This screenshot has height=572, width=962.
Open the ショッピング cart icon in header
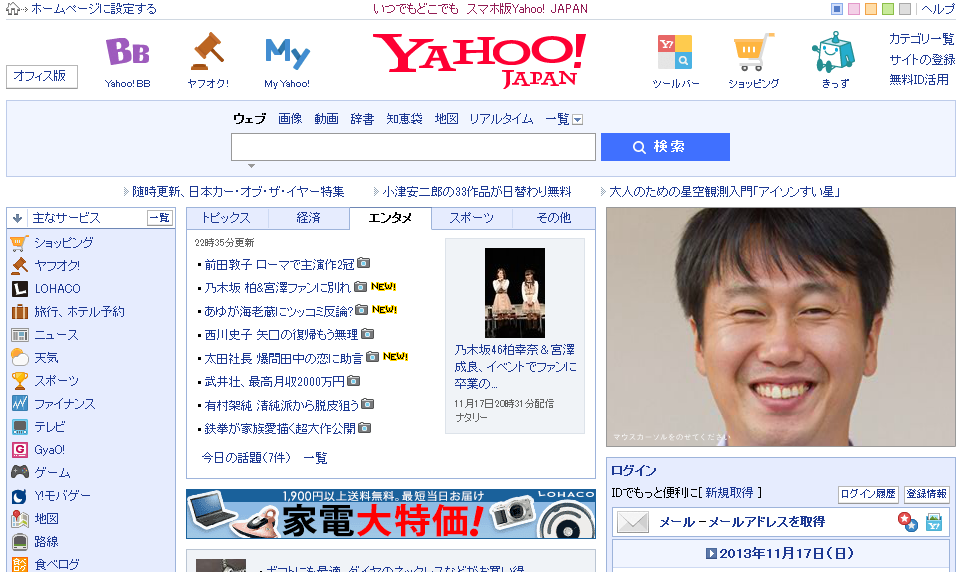754,52
